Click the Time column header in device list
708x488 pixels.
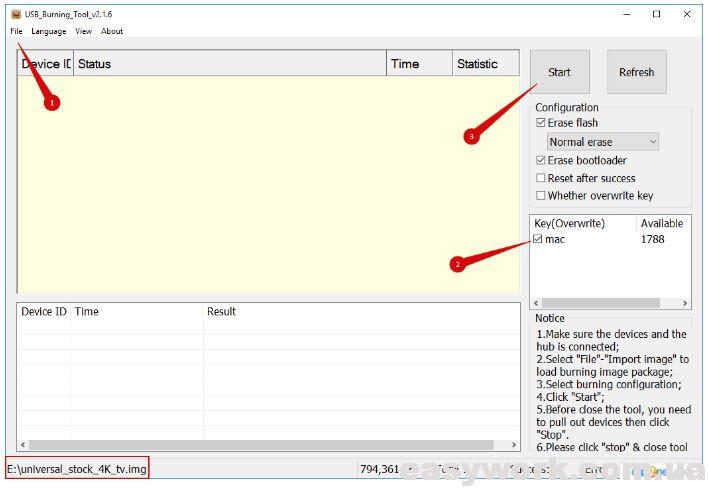[419, 64]
